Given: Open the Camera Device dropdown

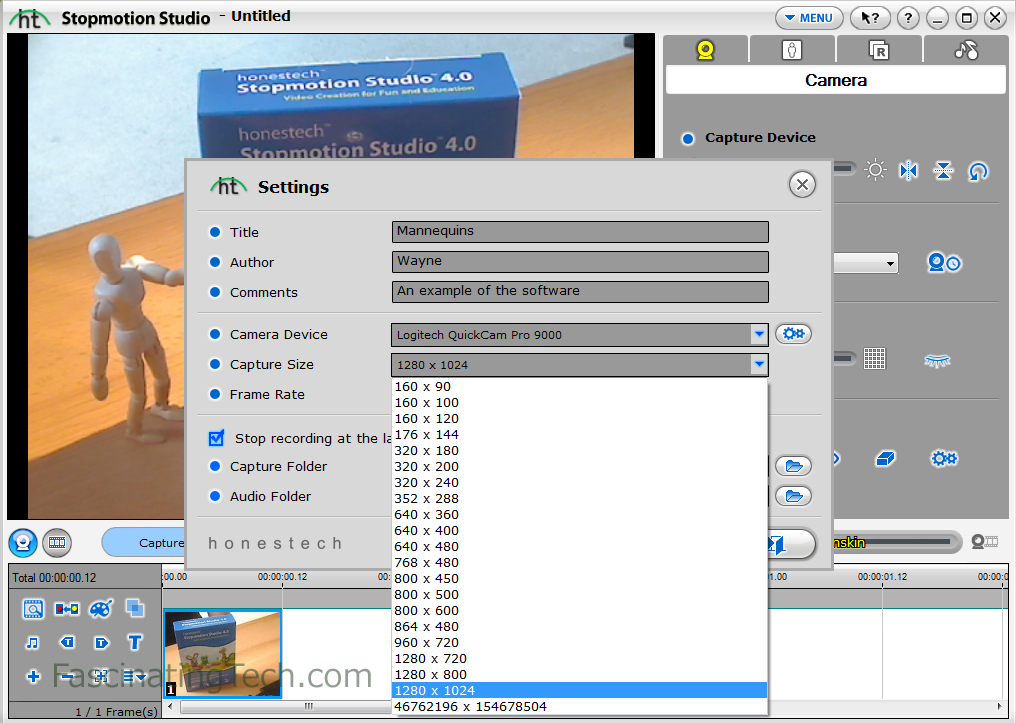Looking at the screenshot, I should pos(759,334).
